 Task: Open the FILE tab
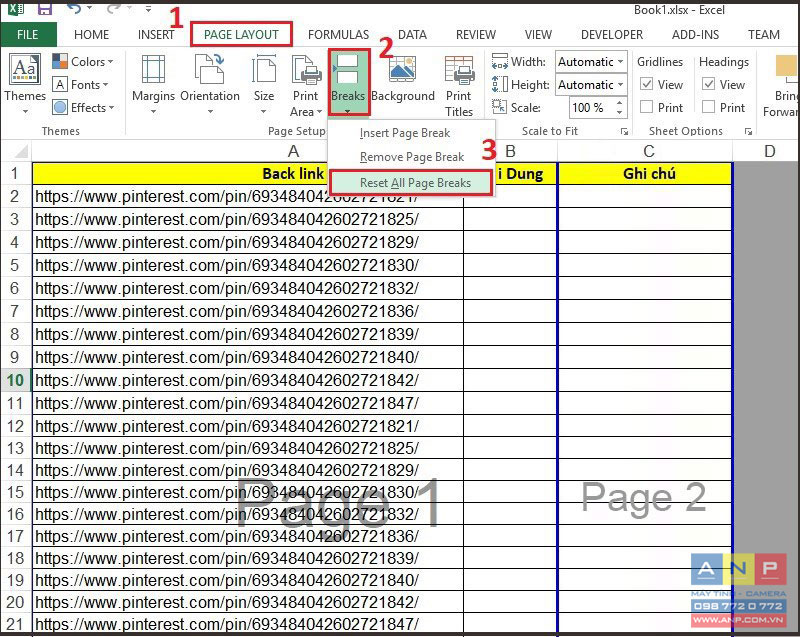[28, 35]
